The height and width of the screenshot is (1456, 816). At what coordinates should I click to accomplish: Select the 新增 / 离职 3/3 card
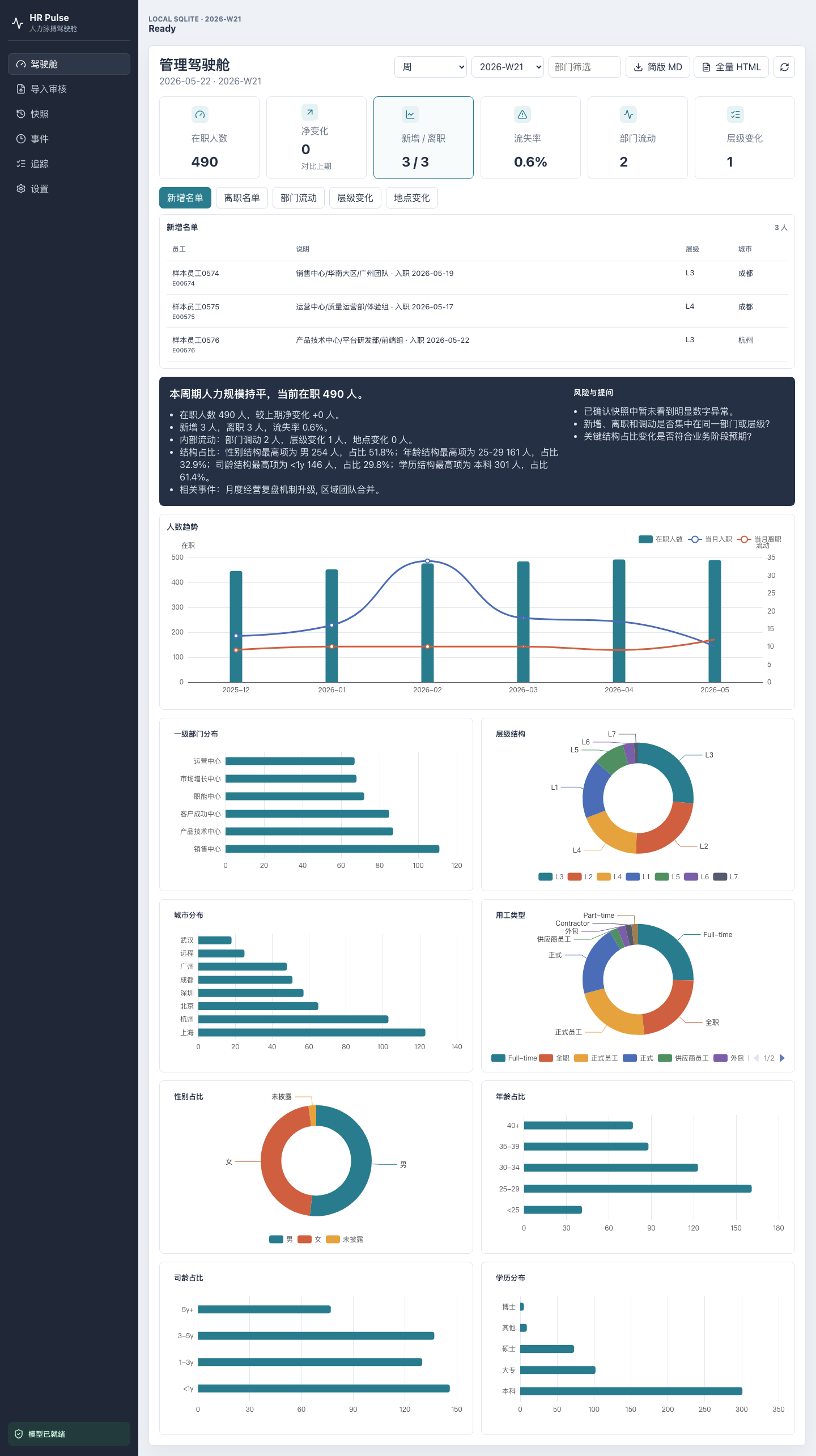point(423,138)
